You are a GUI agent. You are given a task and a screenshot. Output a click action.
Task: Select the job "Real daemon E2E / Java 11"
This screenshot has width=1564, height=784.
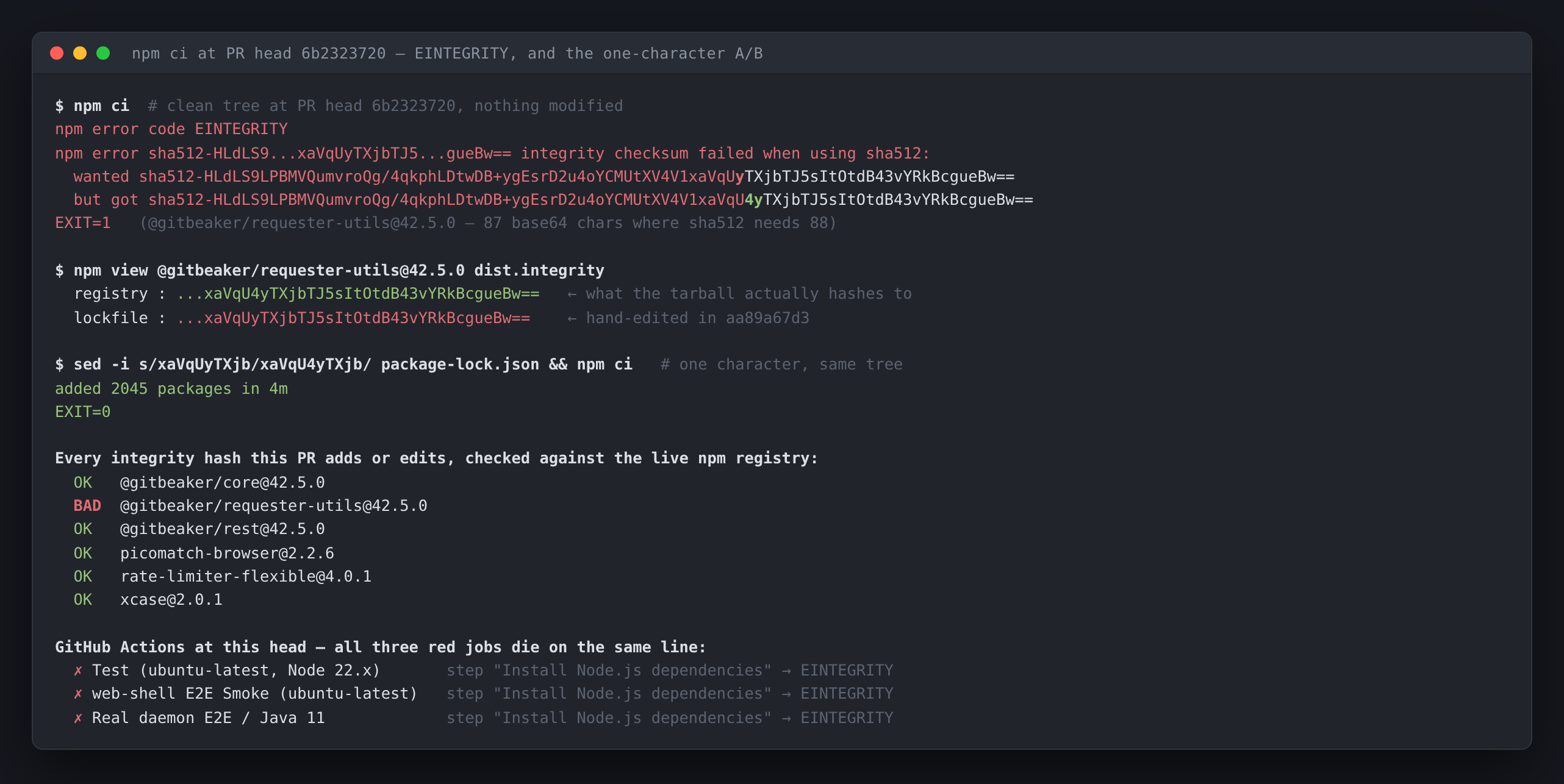pyautogui.click(x=209, y=718)
